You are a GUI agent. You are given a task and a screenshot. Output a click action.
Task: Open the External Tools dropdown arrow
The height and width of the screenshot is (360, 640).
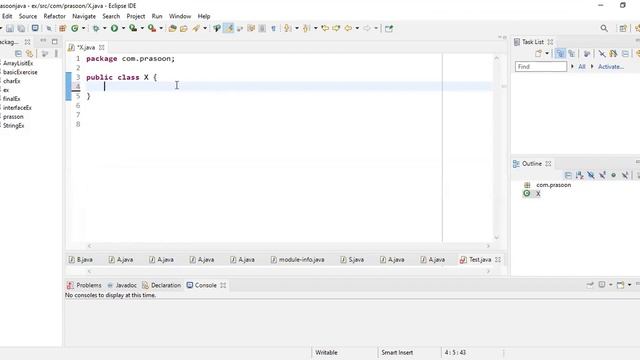pyautogui.click(x=161, y=28)
